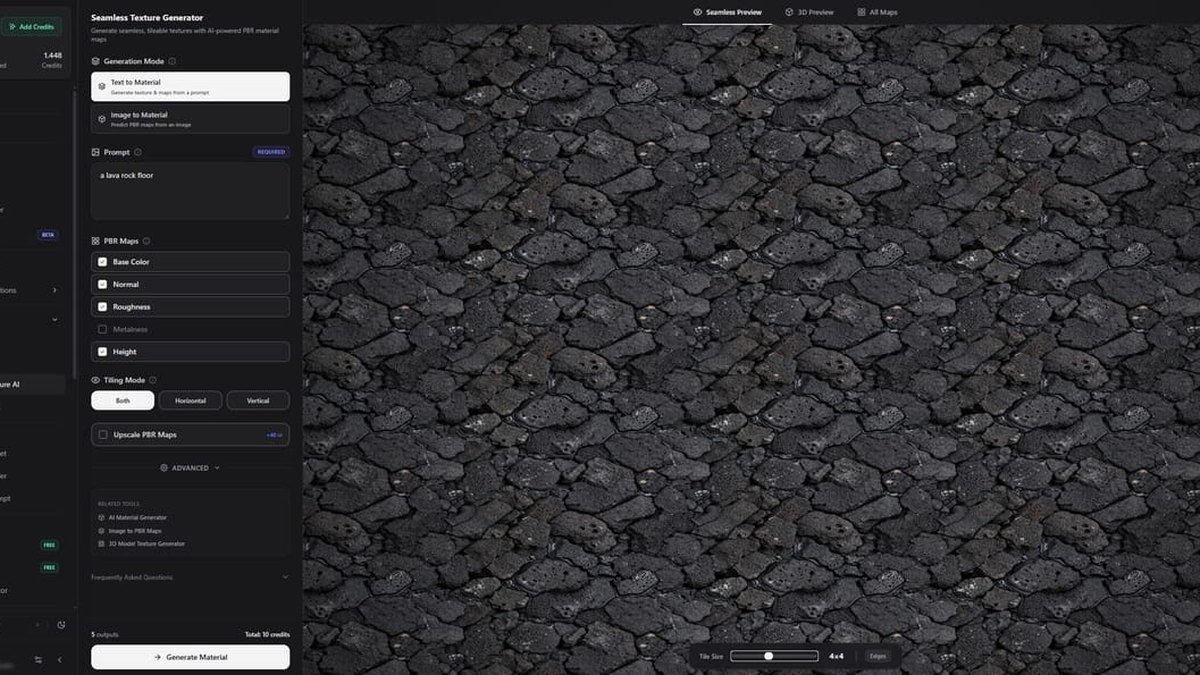Viewport: 1200px width, 675px height.
Task: Click the BETA badge in the sidebar
Action: tap(48, 235)
